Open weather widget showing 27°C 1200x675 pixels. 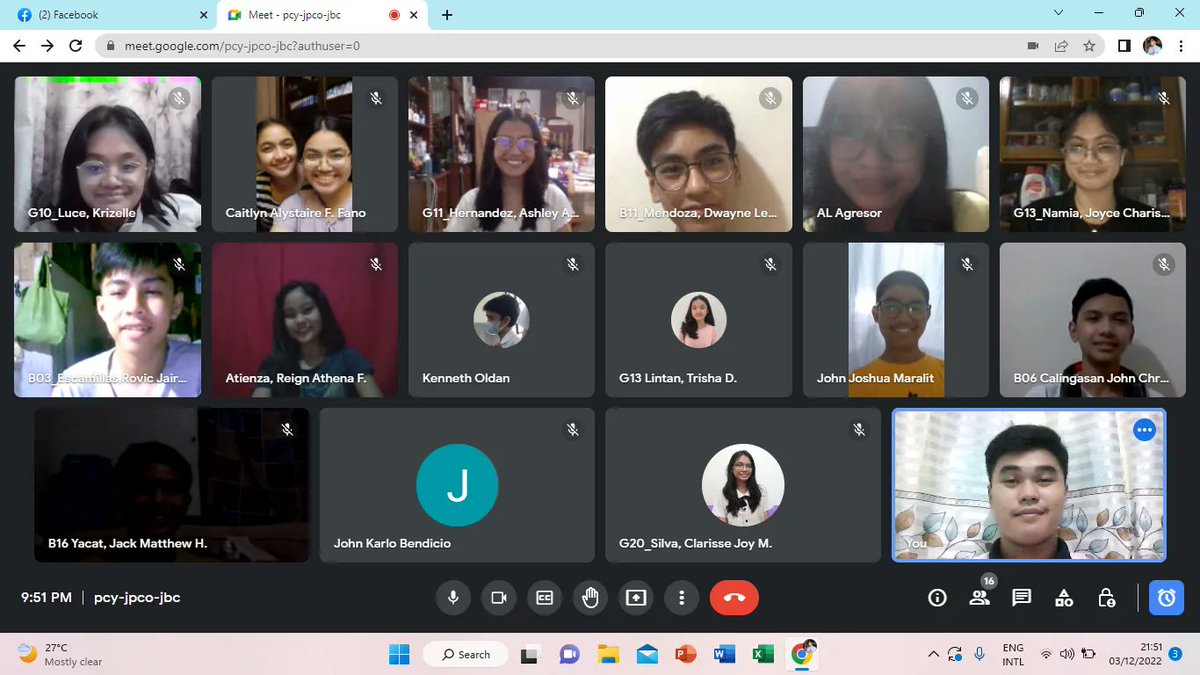(x=62, y=654)
